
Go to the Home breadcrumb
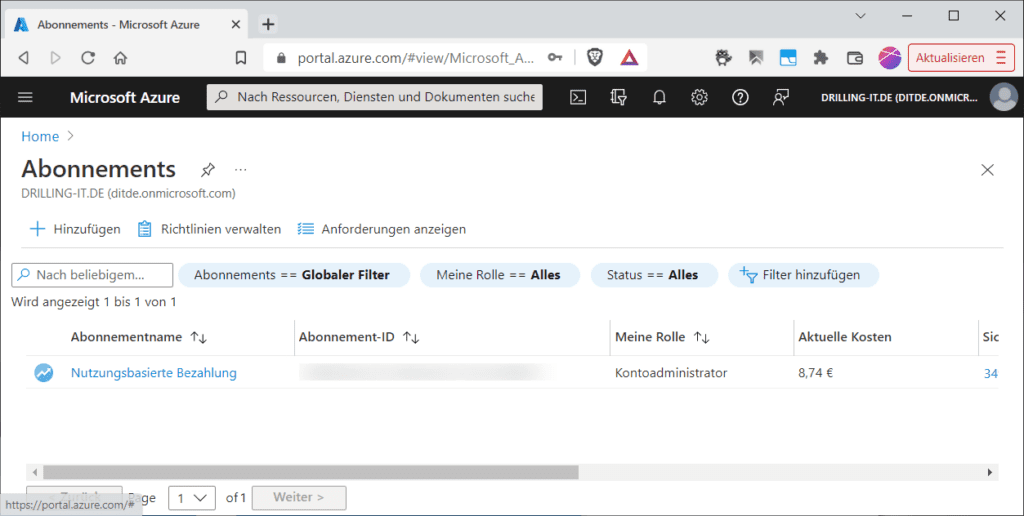(40, 137)
